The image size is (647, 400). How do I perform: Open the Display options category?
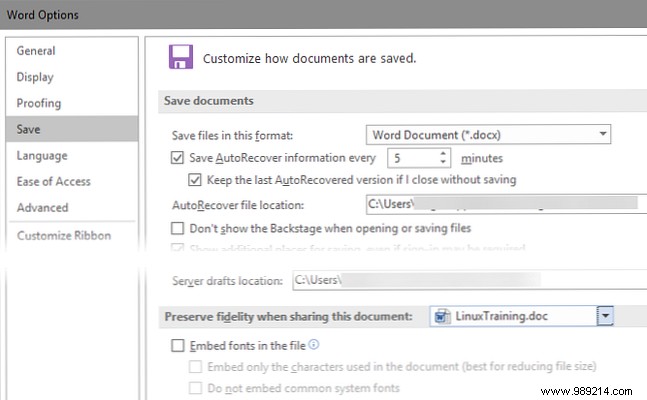pos(35,77)
